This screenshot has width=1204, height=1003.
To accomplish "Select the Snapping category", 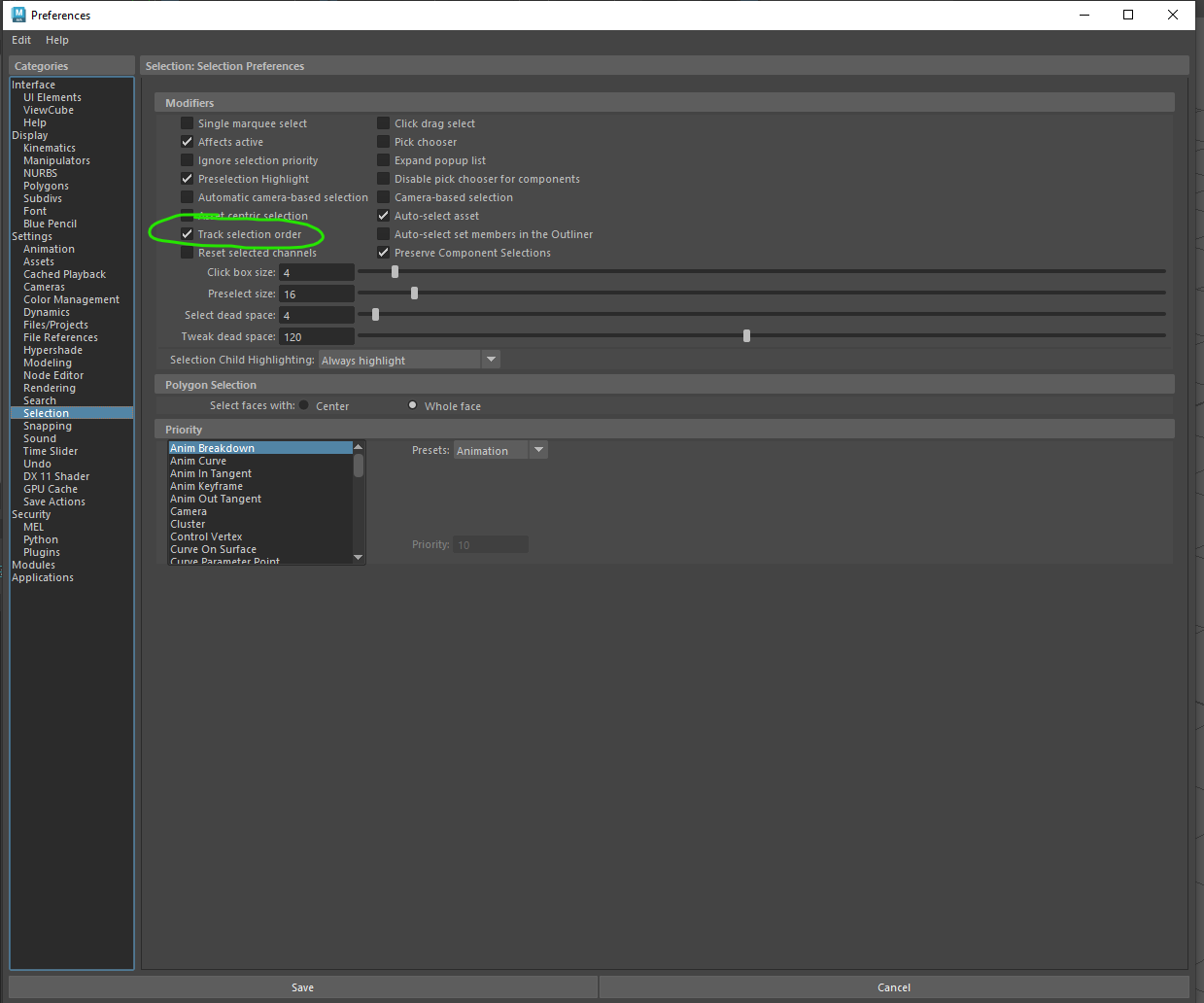I will pos(48,426).
